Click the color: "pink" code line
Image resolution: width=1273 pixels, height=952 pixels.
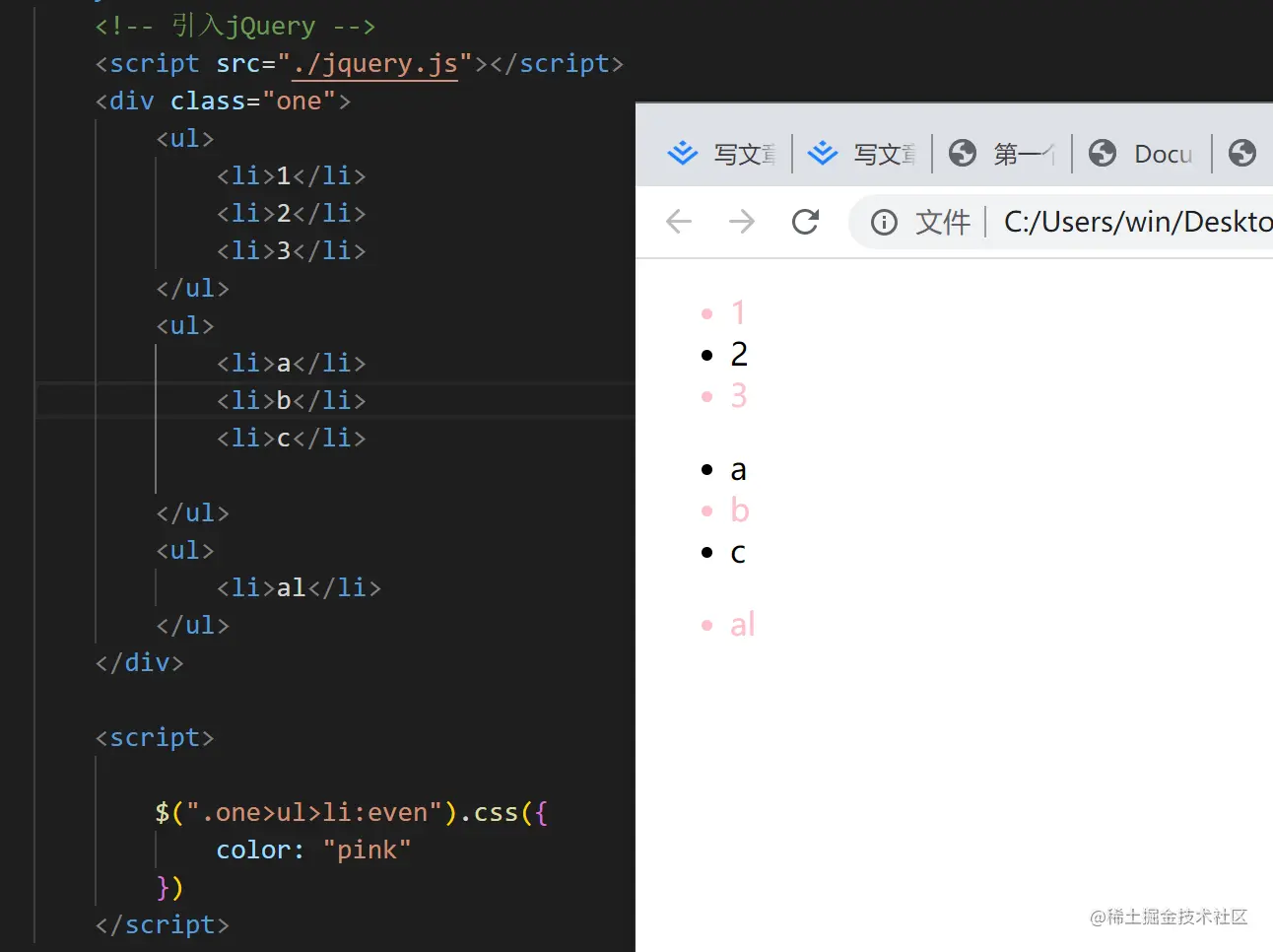313,850
